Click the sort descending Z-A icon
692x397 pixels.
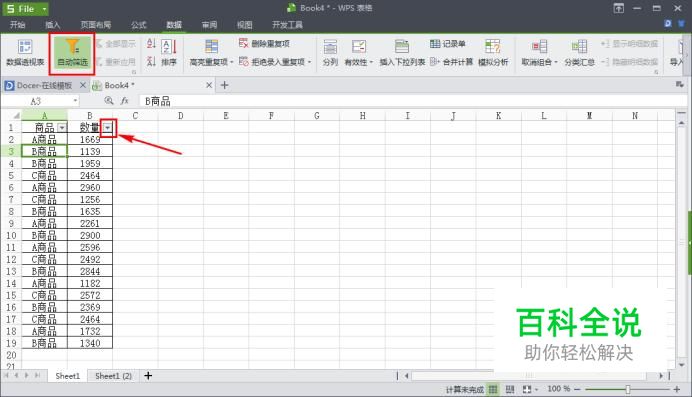pos(151,61)
